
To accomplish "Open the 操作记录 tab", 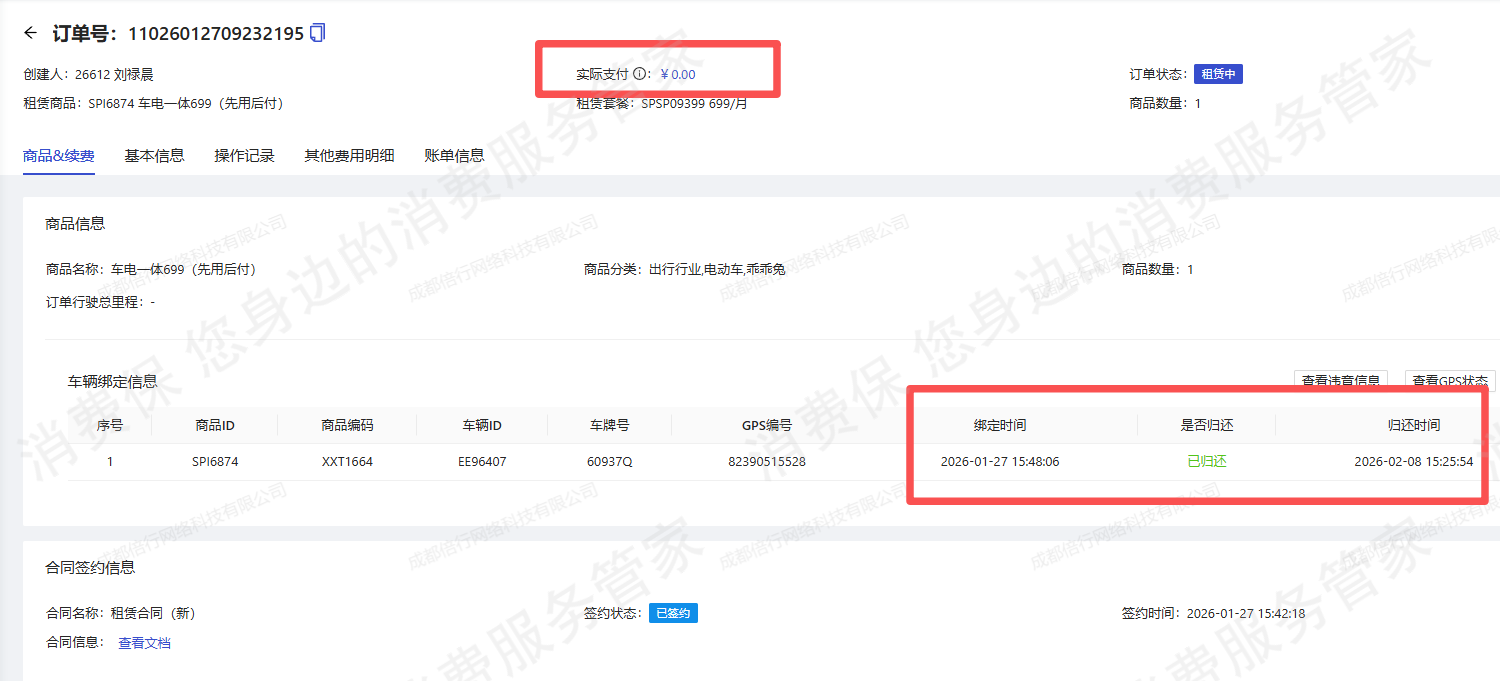I will pyautogui.click(x=244, y=155).
